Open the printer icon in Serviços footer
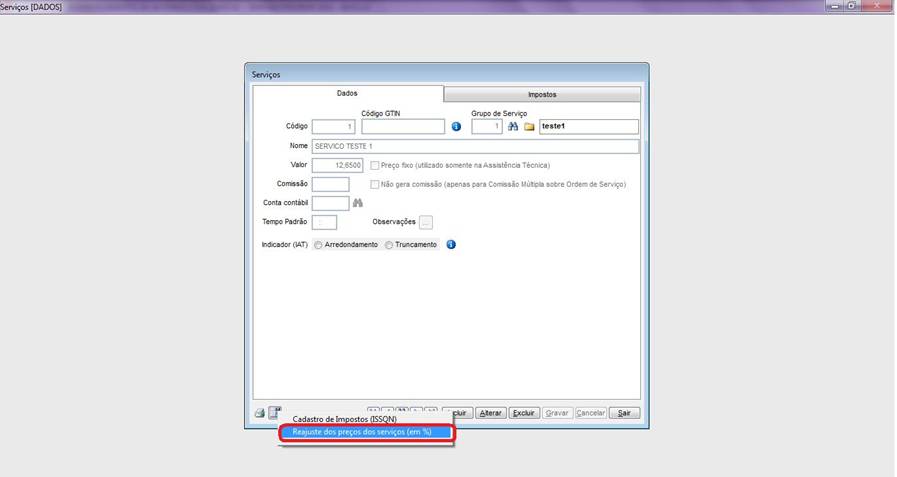Screen dimensions: 897x477 point(260,413)
